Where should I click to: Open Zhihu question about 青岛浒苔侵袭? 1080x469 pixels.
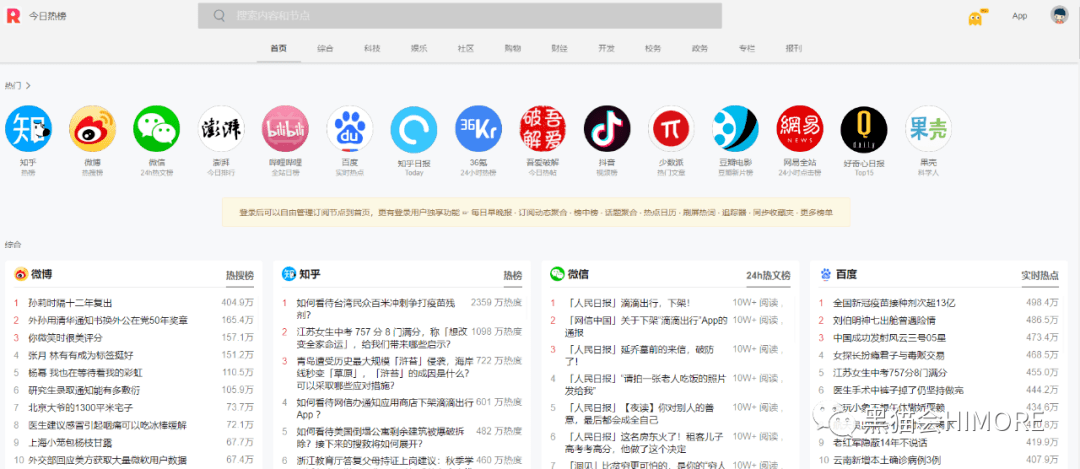tap(383, 373)
